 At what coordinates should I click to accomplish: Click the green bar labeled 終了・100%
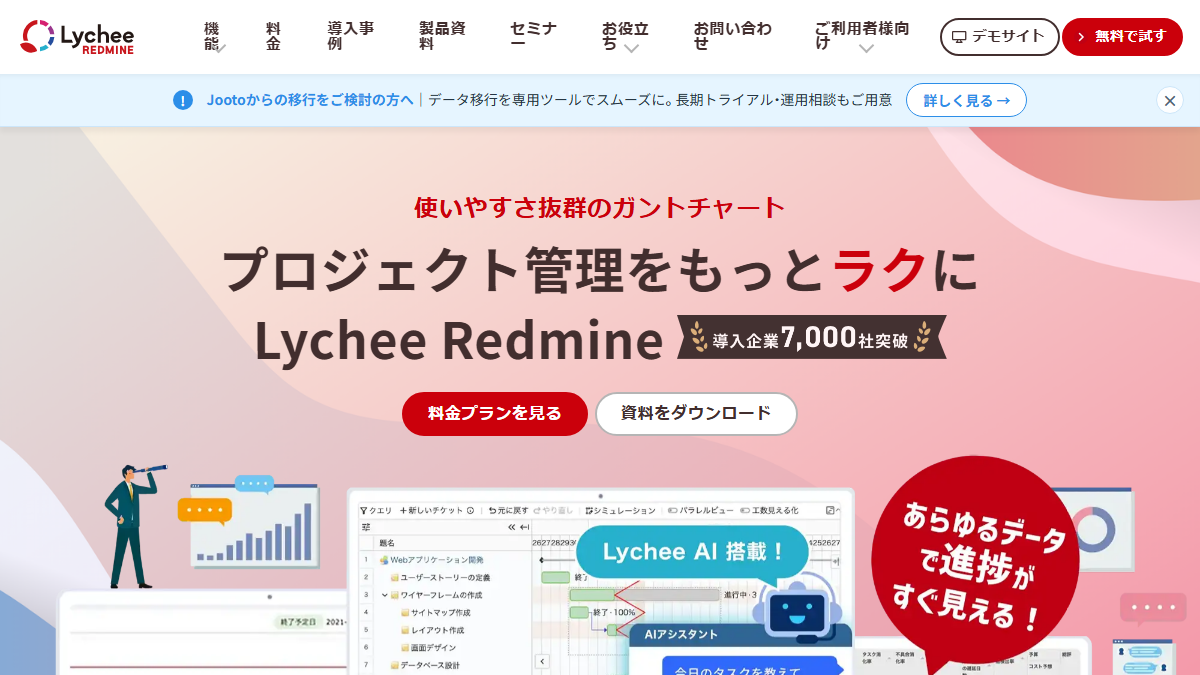pyautogui.click(x=581, y=612)
